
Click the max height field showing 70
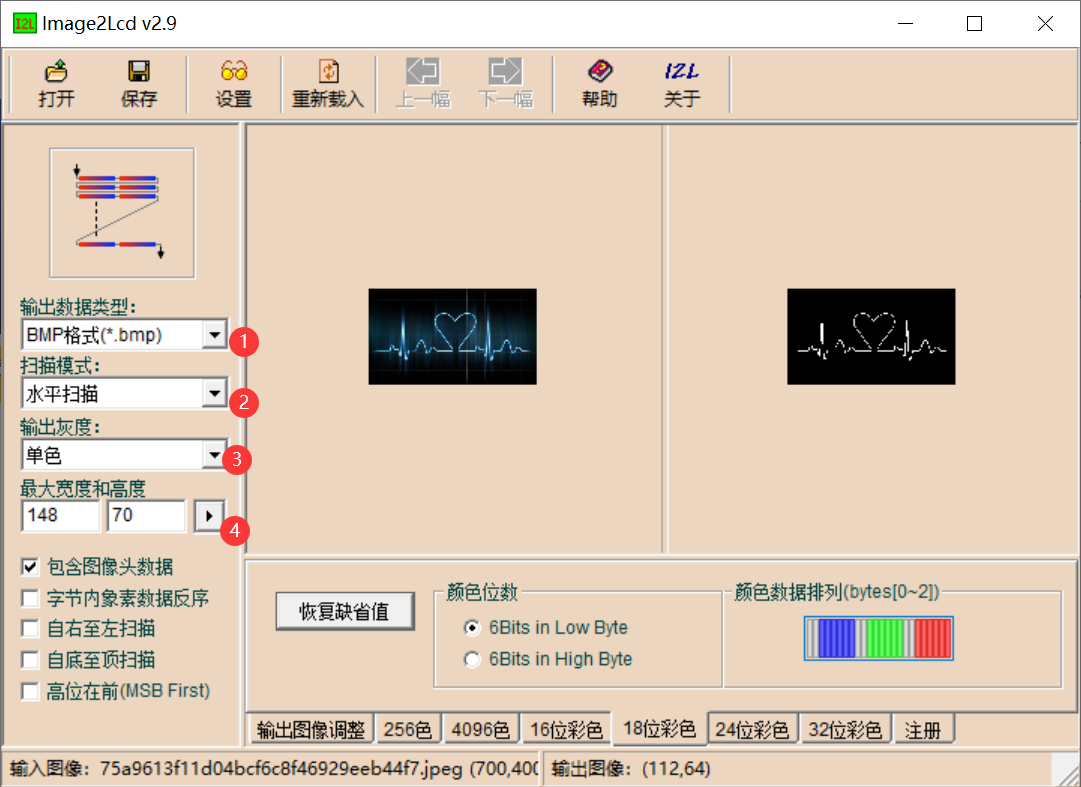coord(146,515)
